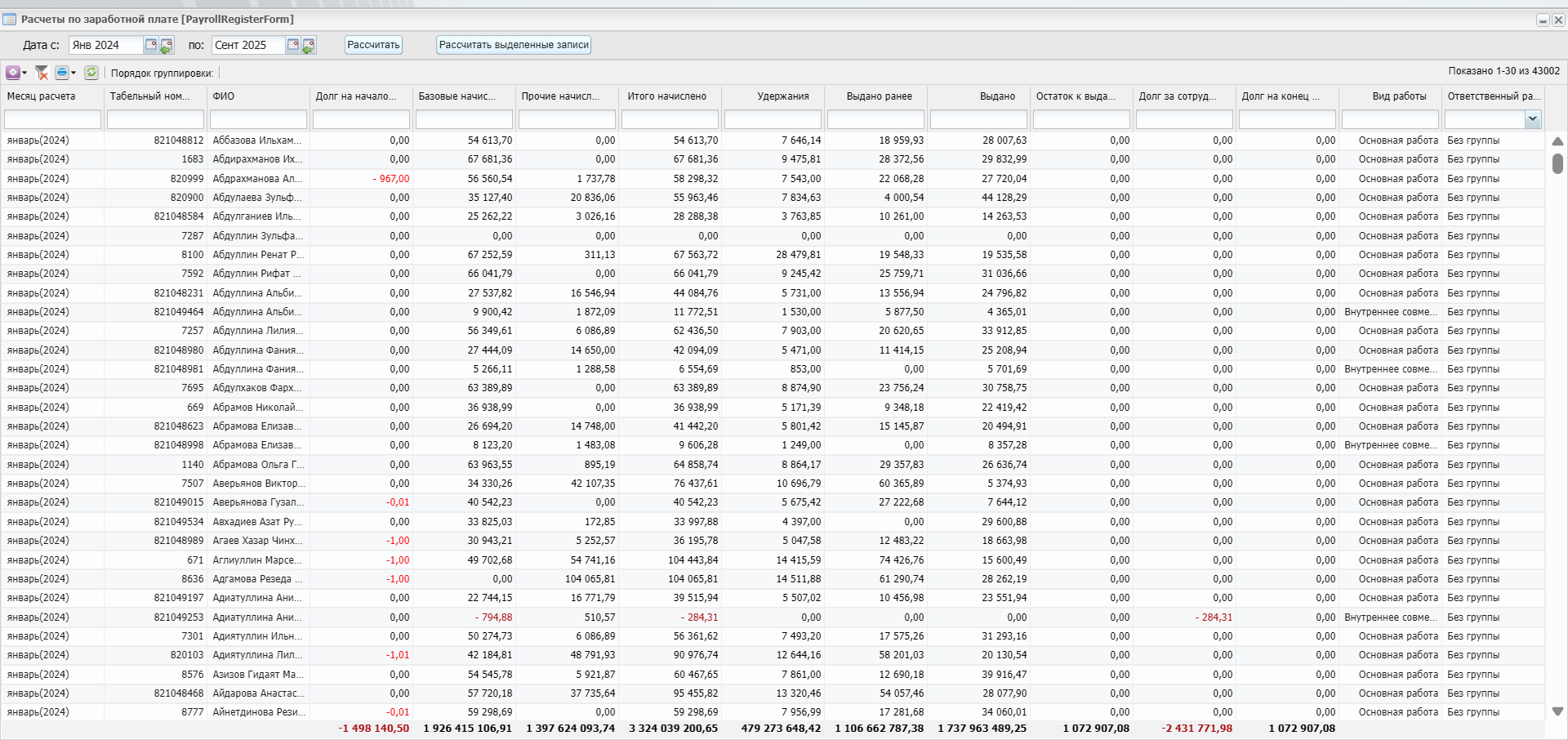Click the scroll up arrow of the table

tap(1557, 141)
